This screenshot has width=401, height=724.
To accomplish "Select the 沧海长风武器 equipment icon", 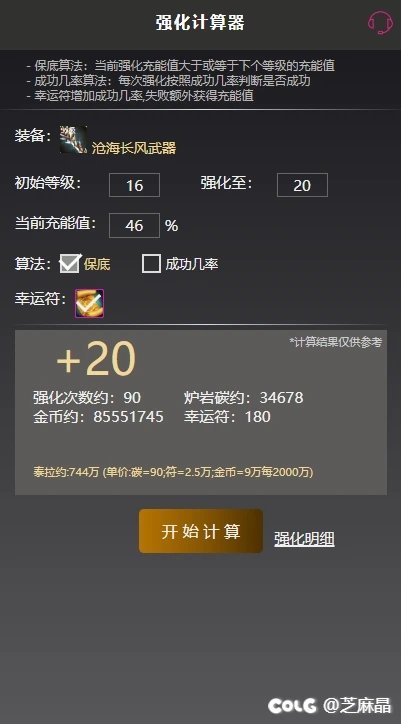I will click(73, 139).
